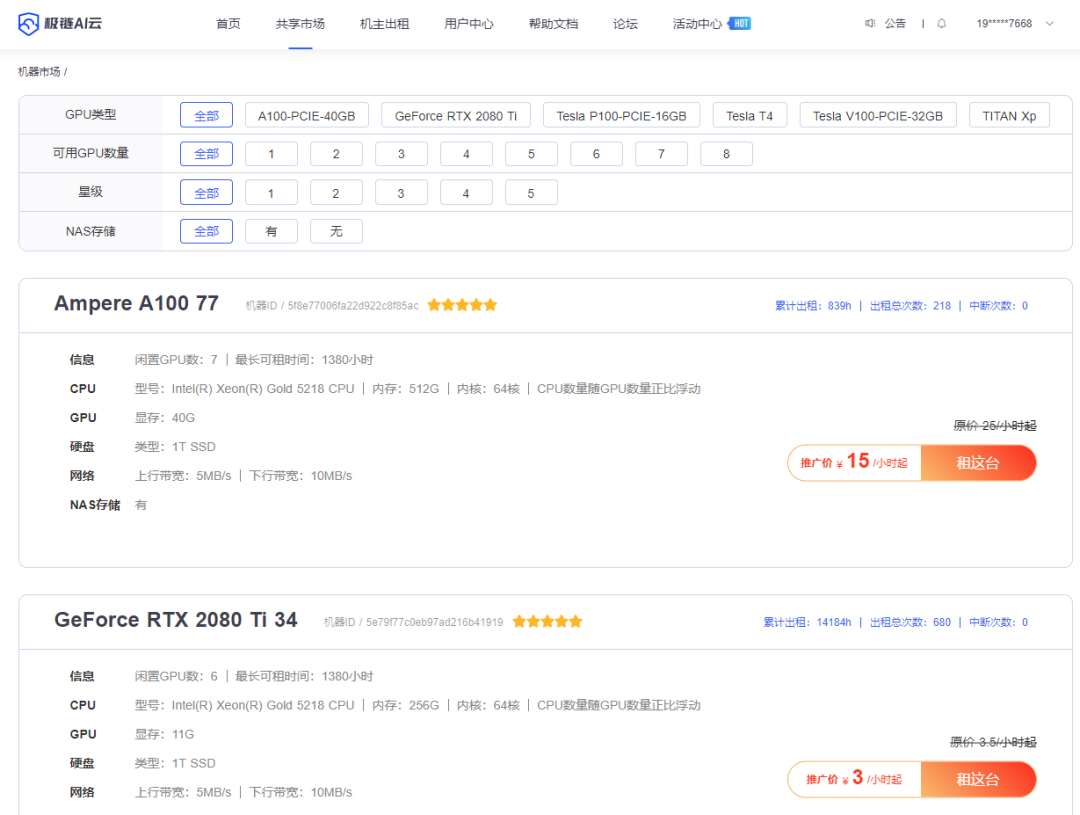Rent the GeForce RTX 2080 Ti 34 machine

(x=978, y=779)
